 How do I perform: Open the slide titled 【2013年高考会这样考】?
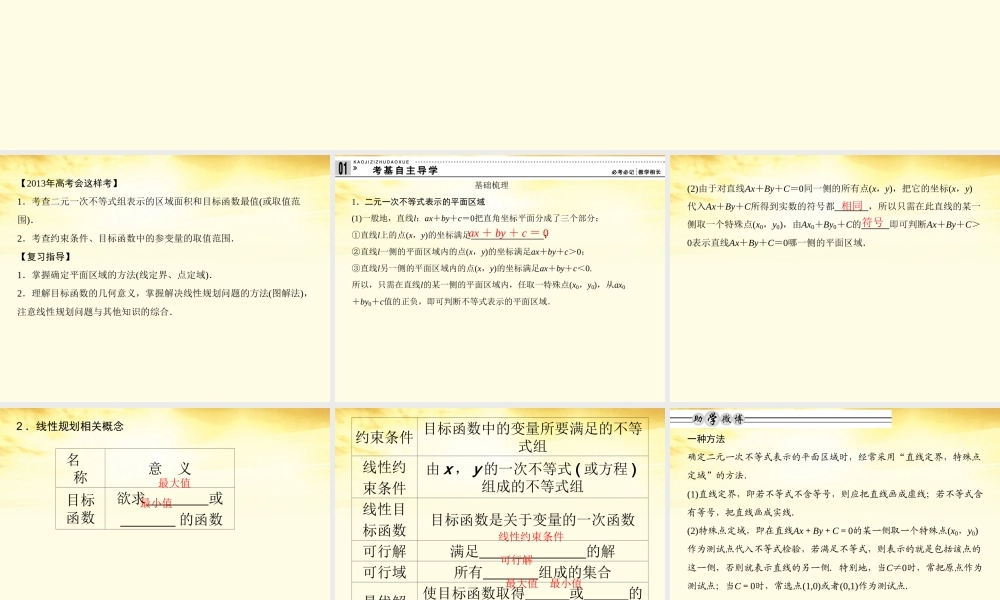coord(165,279)
